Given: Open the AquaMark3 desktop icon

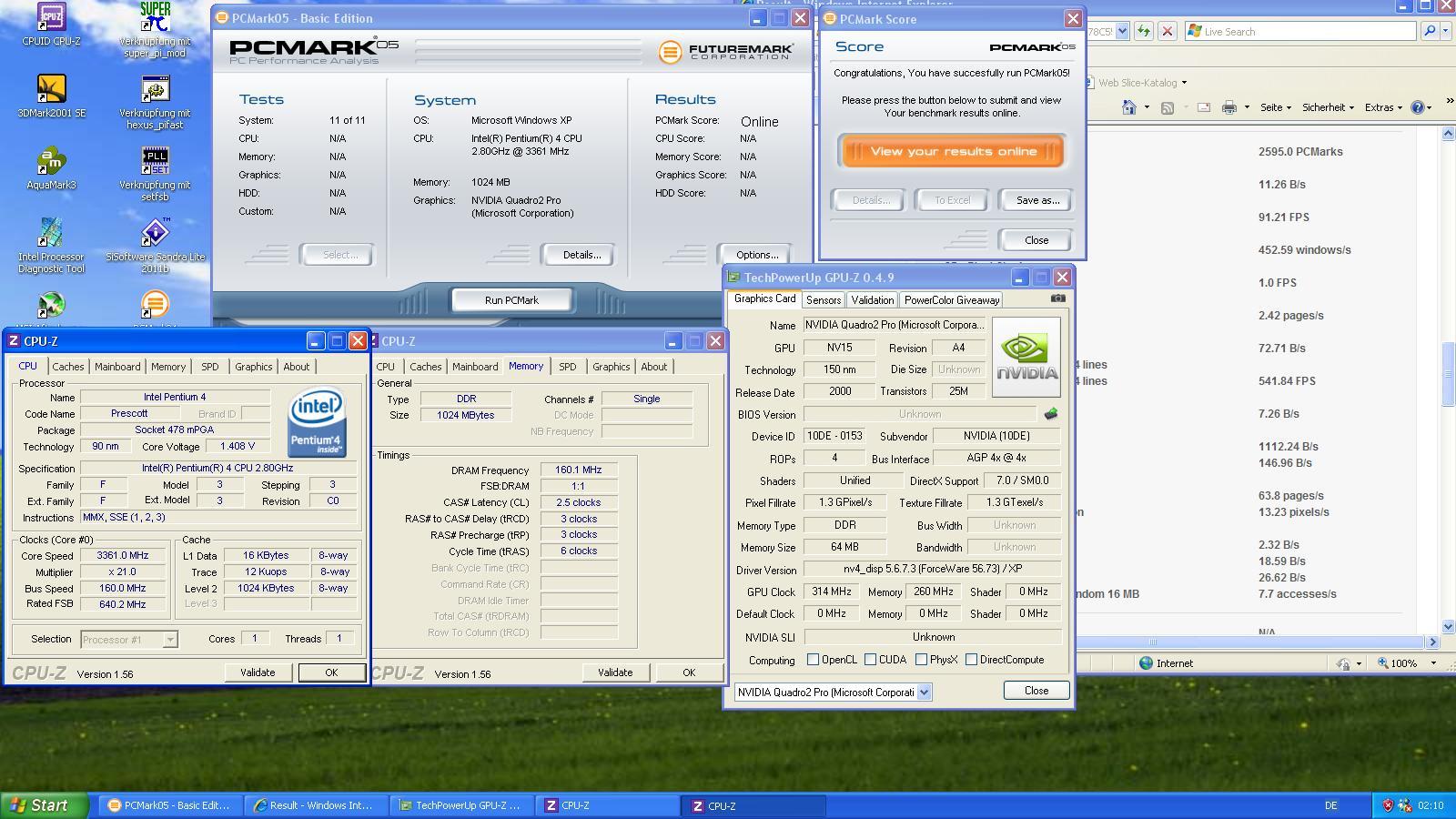Looking at the screenshot, I should [51, 167].
